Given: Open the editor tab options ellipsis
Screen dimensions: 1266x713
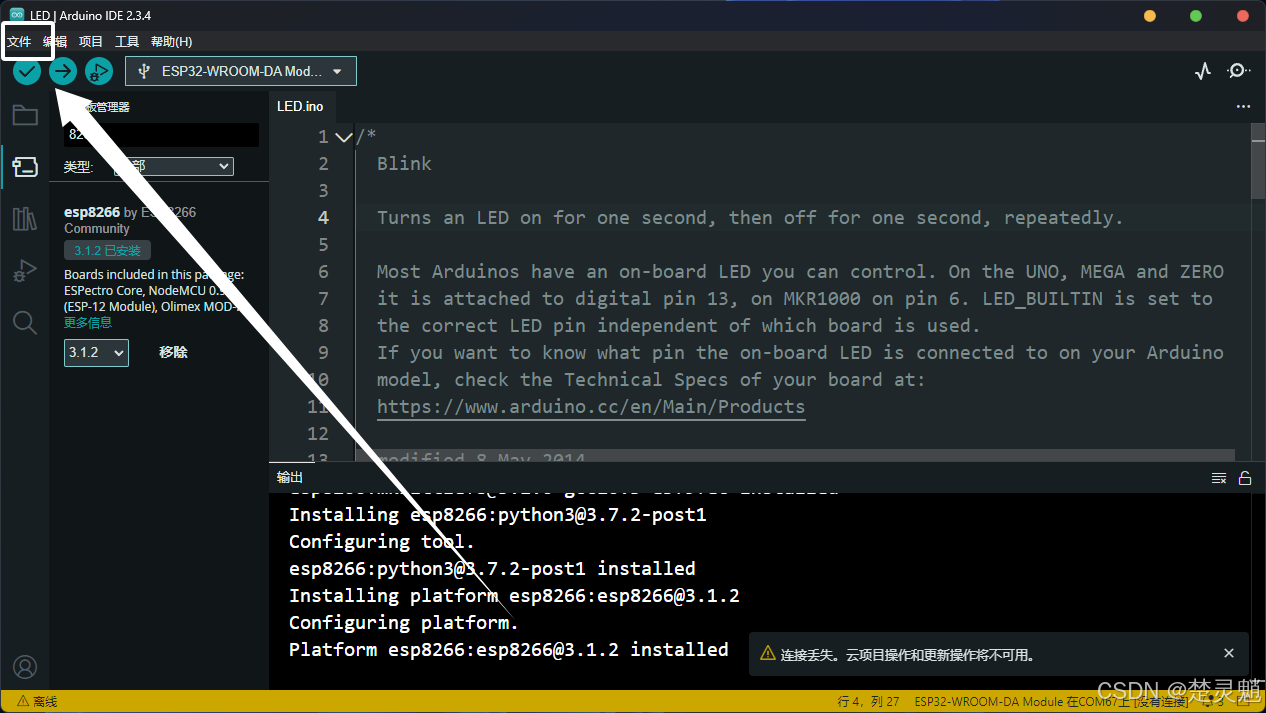Looking at the screenshot, I should pyautogui.click(x=1243, y=106).
